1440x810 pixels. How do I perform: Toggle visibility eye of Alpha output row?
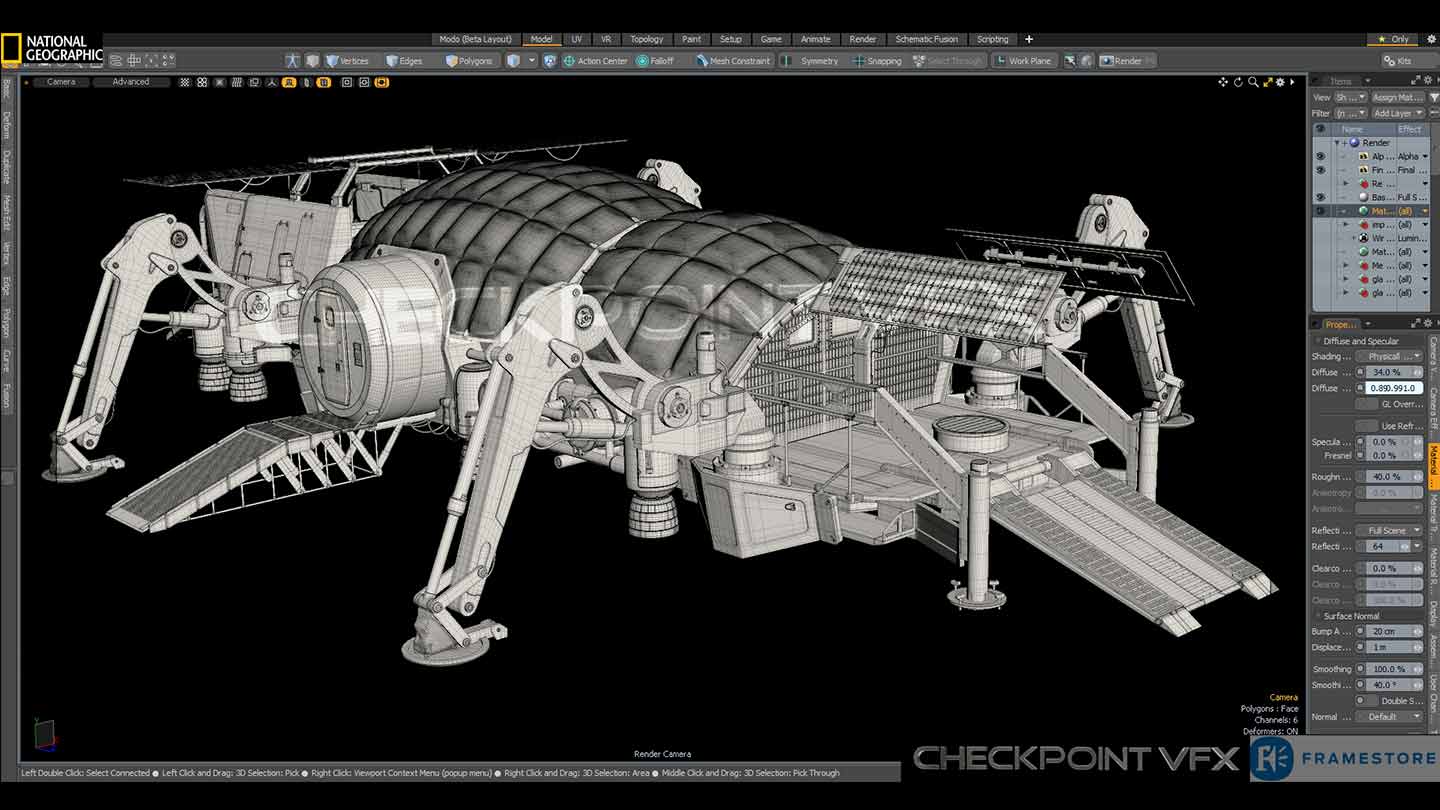point(1320,157)
